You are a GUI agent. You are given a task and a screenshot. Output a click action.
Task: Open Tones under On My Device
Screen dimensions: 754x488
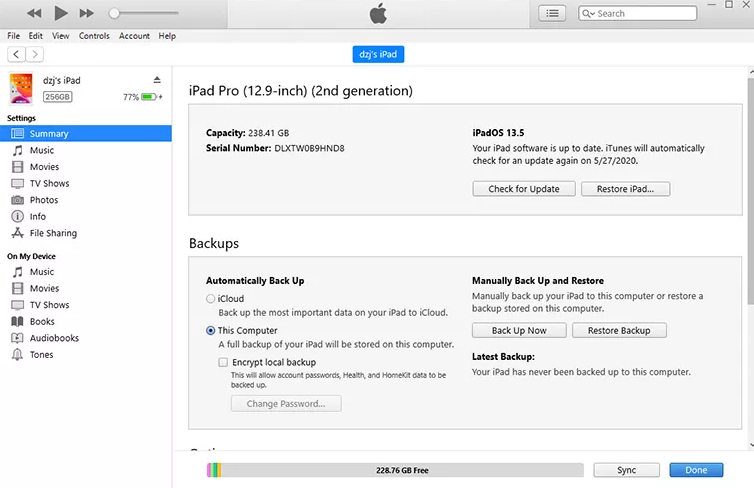point(41,355)
